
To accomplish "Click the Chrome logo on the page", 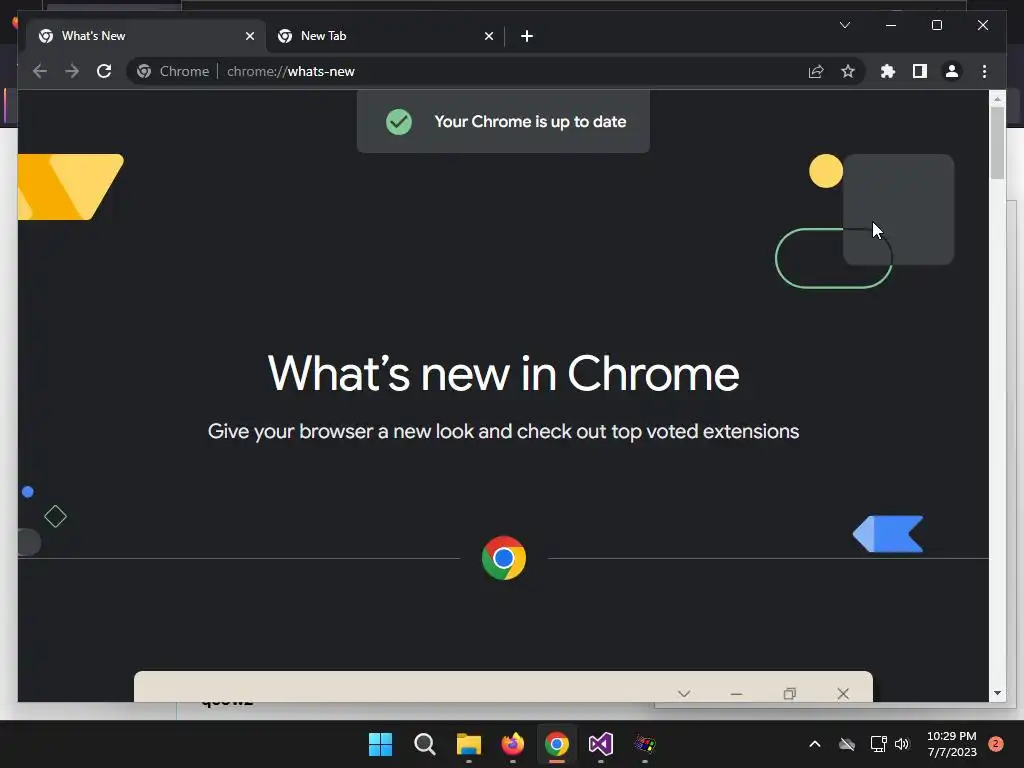I will [x=504, y=558].
